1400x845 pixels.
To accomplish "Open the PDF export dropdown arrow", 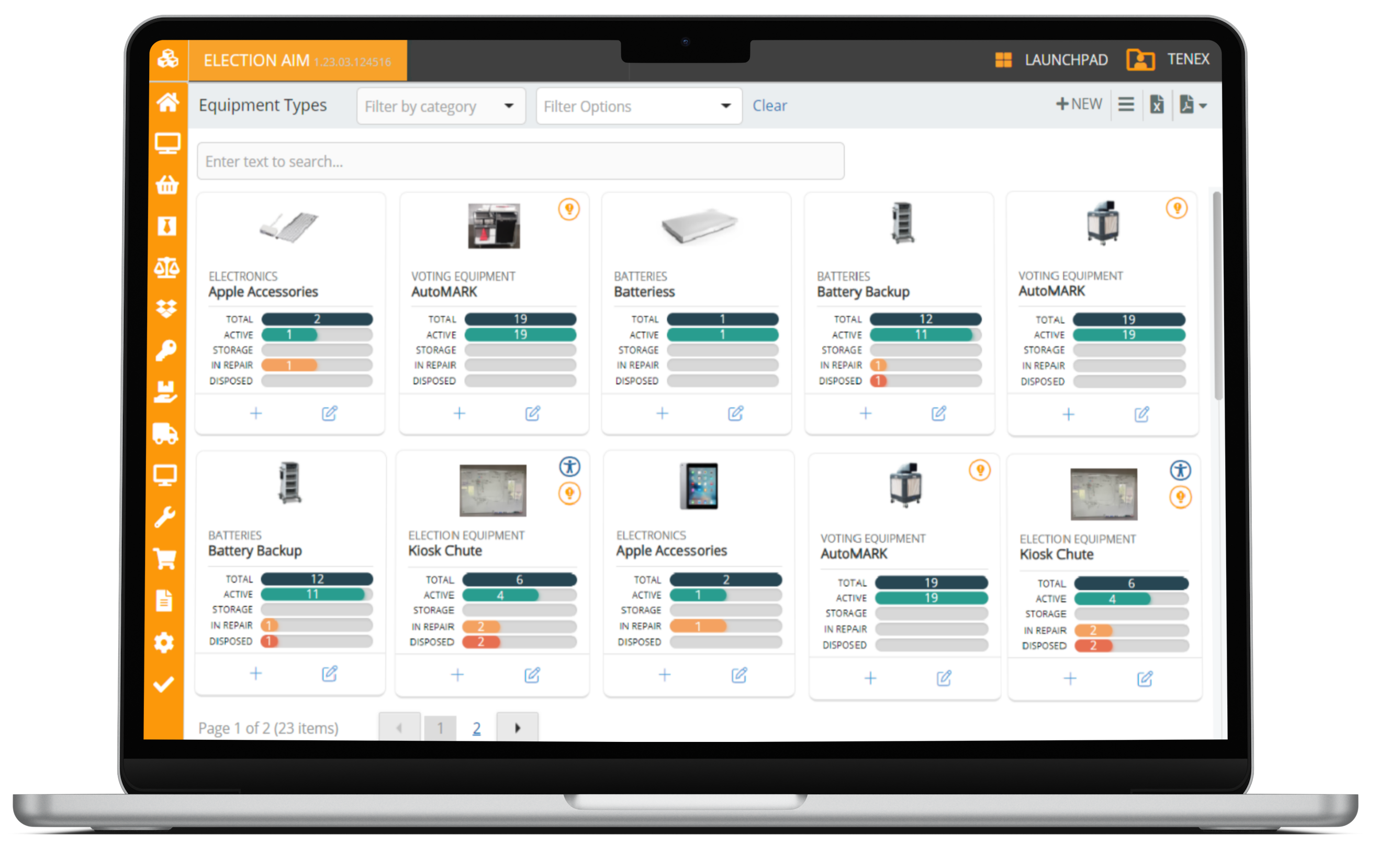I will point(1202,106).
